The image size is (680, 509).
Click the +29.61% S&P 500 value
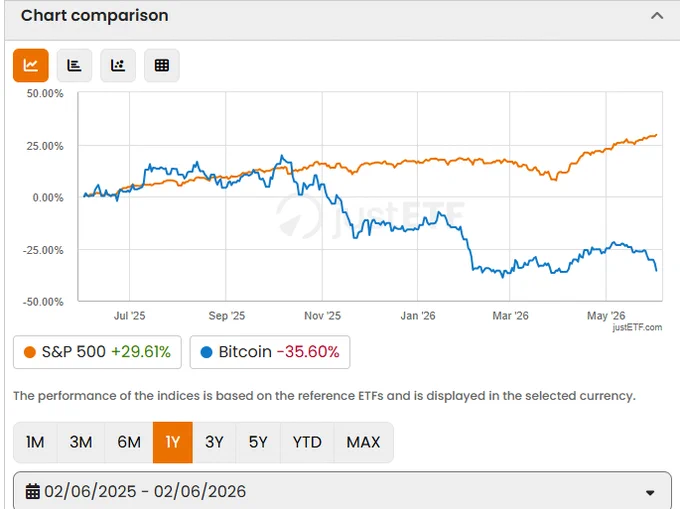[141, 352]
